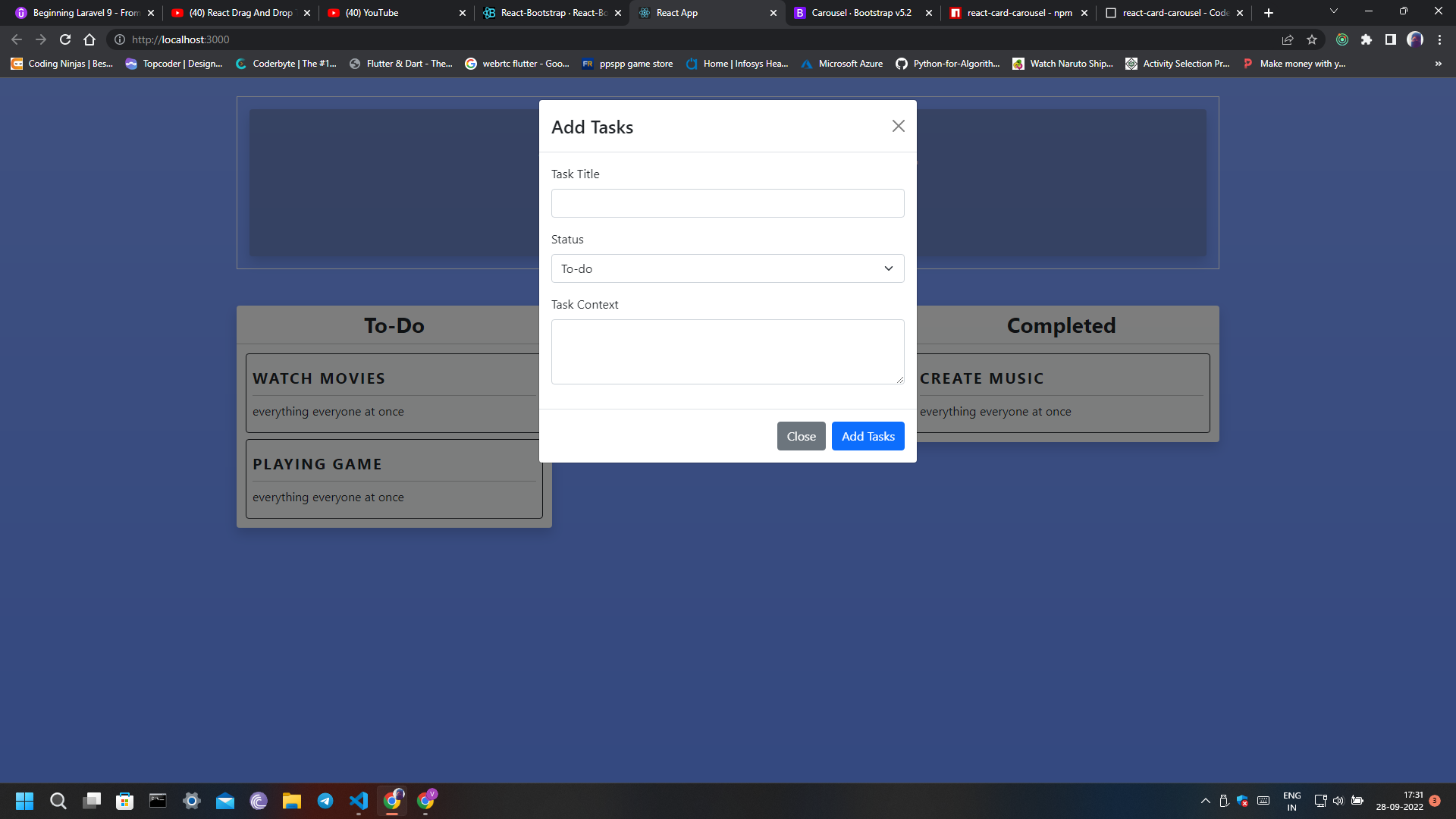Toggle the browser side panel icon
This screenshot has width=1456, height=819.
[x=1391, y=39]
